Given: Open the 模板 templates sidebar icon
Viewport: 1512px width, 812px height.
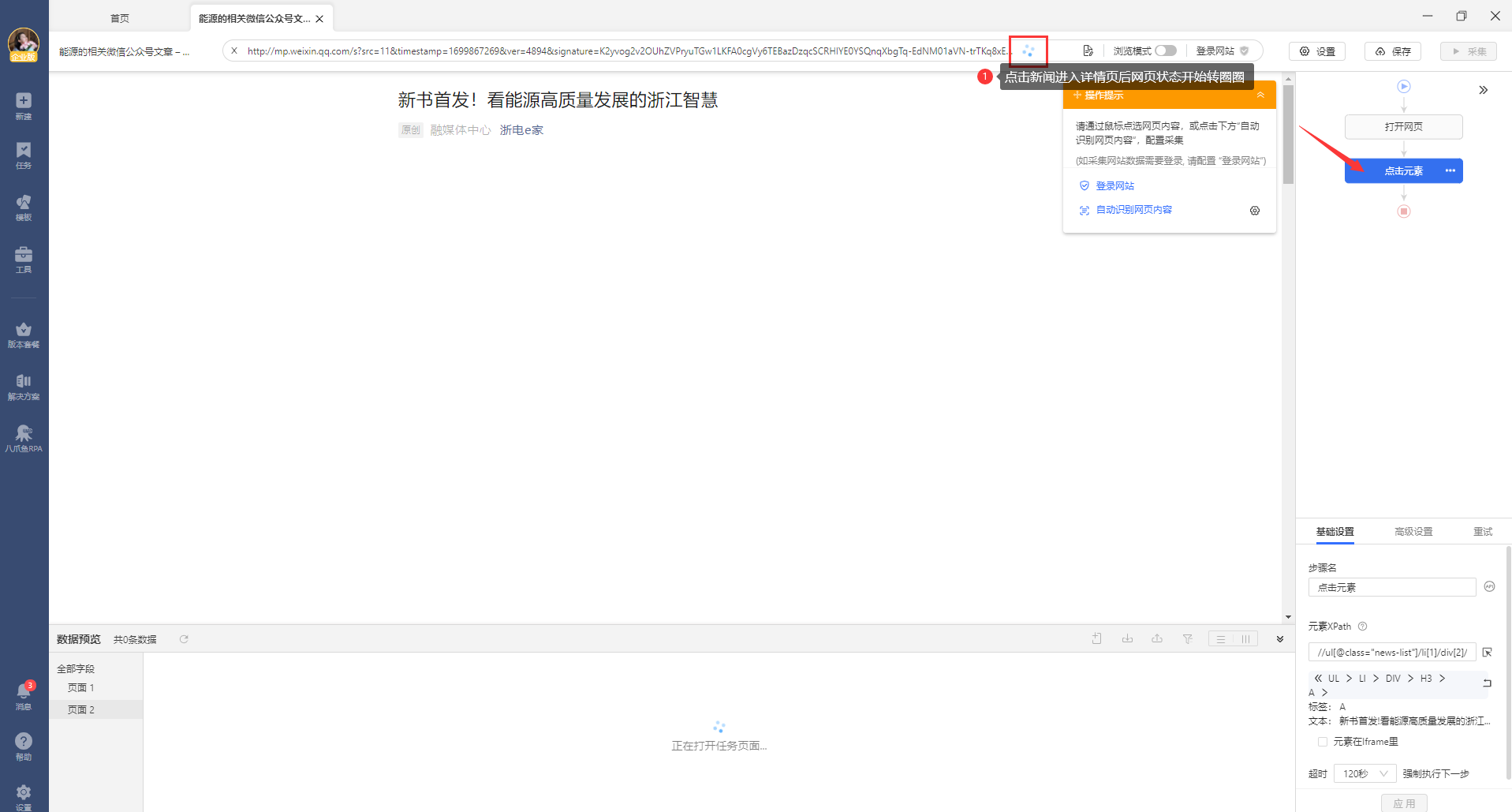Looking at the screenshot, I should pos(24,208).
